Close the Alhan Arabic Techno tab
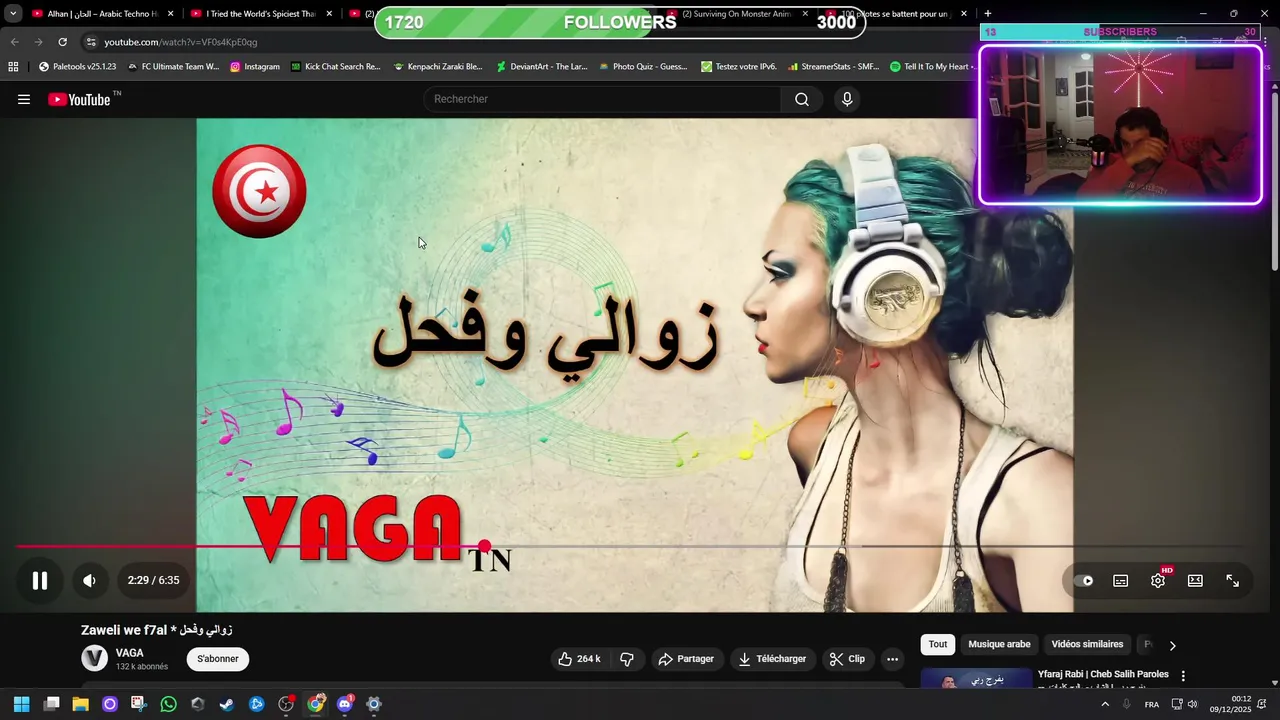The height and width of the screenshot is (720, 1280). (x=170, y=14)
